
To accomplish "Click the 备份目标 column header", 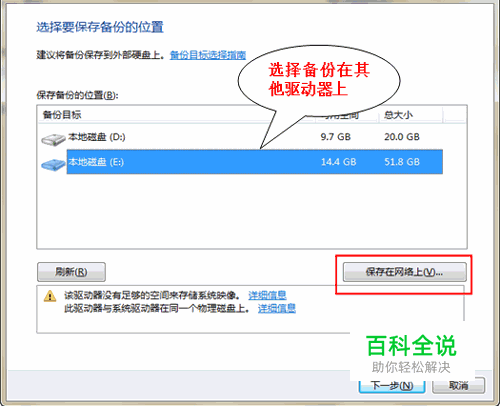I will tap(62, 115).
